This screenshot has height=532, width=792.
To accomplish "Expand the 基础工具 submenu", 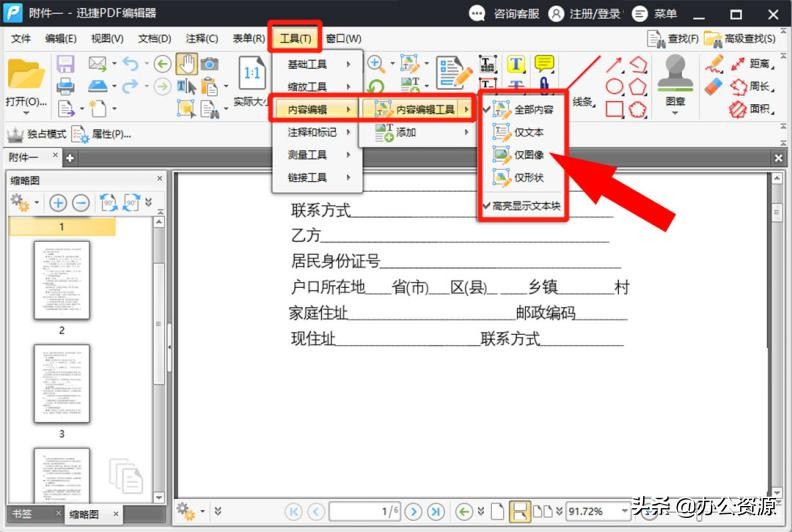I will click(318, 64).
